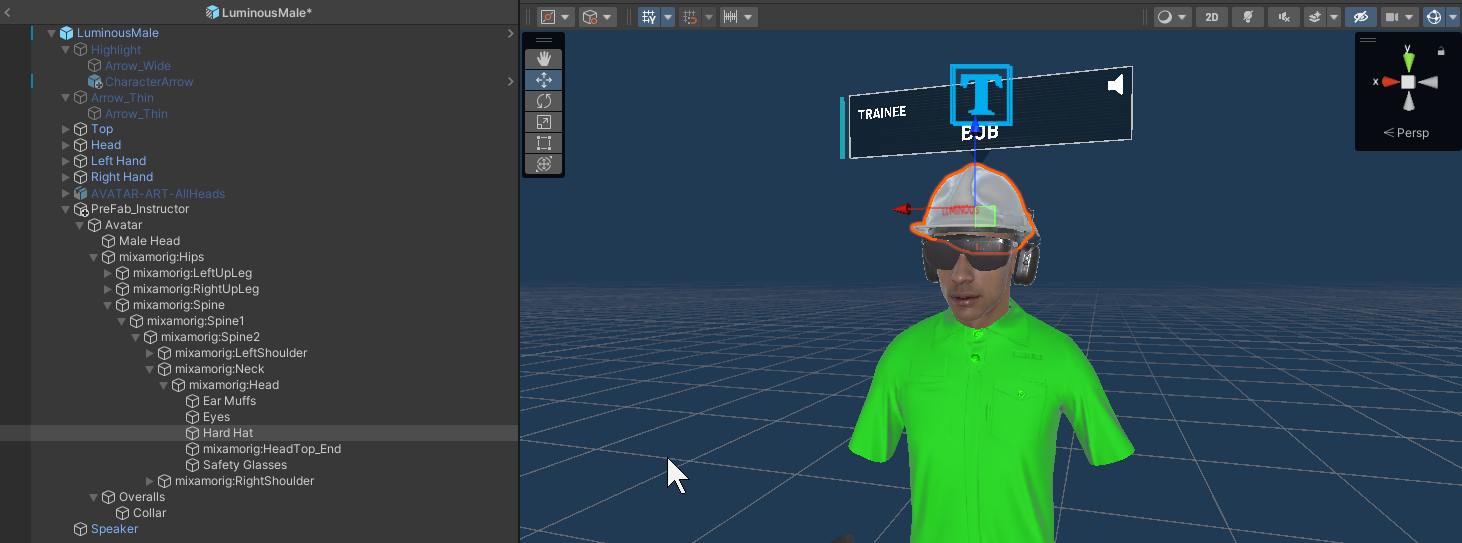The image size is (1462, 543).
Task: Select the Hand (View) tool
Action: click(x=544, y=59)
